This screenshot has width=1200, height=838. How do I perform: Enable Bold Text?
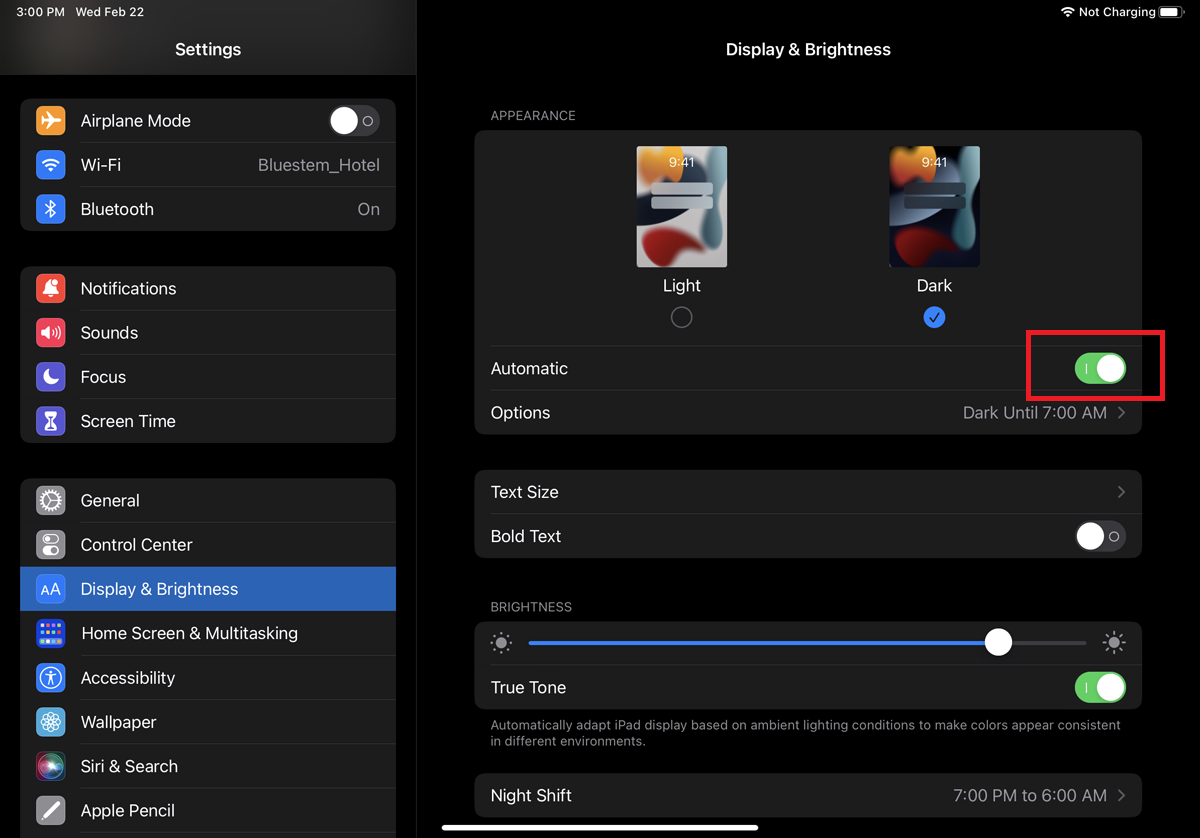(1100, 536)
